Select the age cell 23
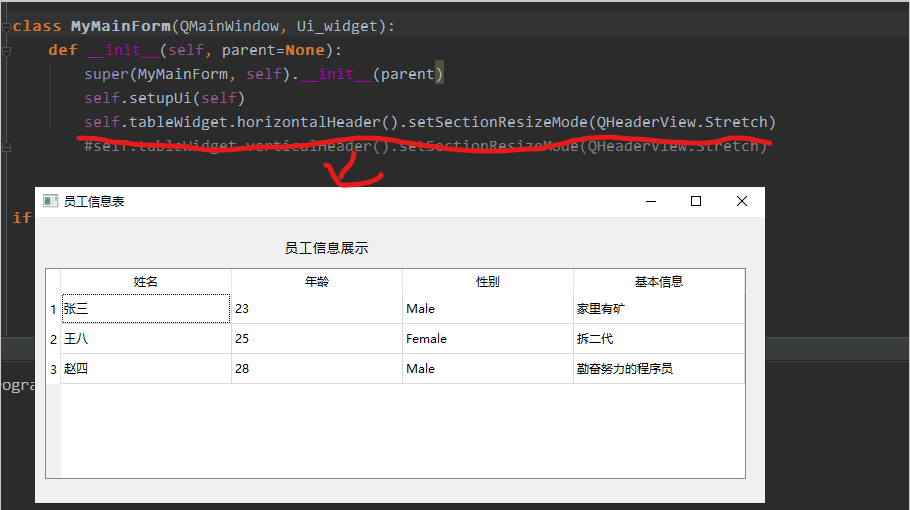The width and height of the screenshot is (910, 510). [317, 309]
